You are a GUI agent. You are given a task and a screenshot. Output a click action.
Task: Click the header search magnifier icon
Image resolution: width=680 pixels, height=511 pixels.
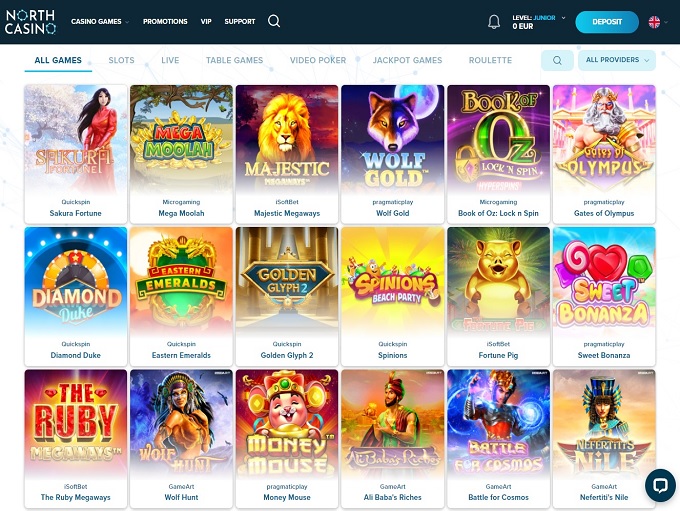(x=274, y=21)
